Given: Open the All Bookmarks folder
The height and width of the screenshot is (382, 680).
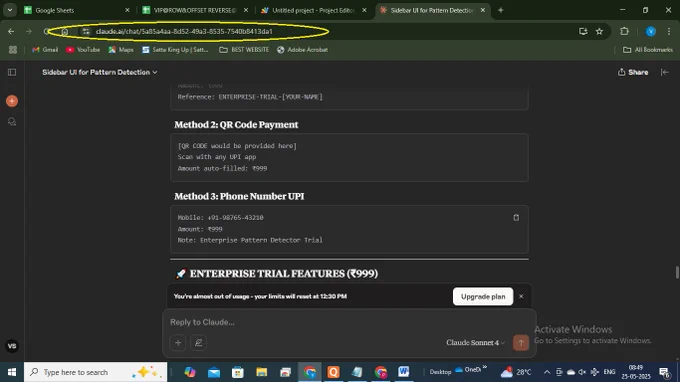Looking at the screenshot, I should click(648, 50).
